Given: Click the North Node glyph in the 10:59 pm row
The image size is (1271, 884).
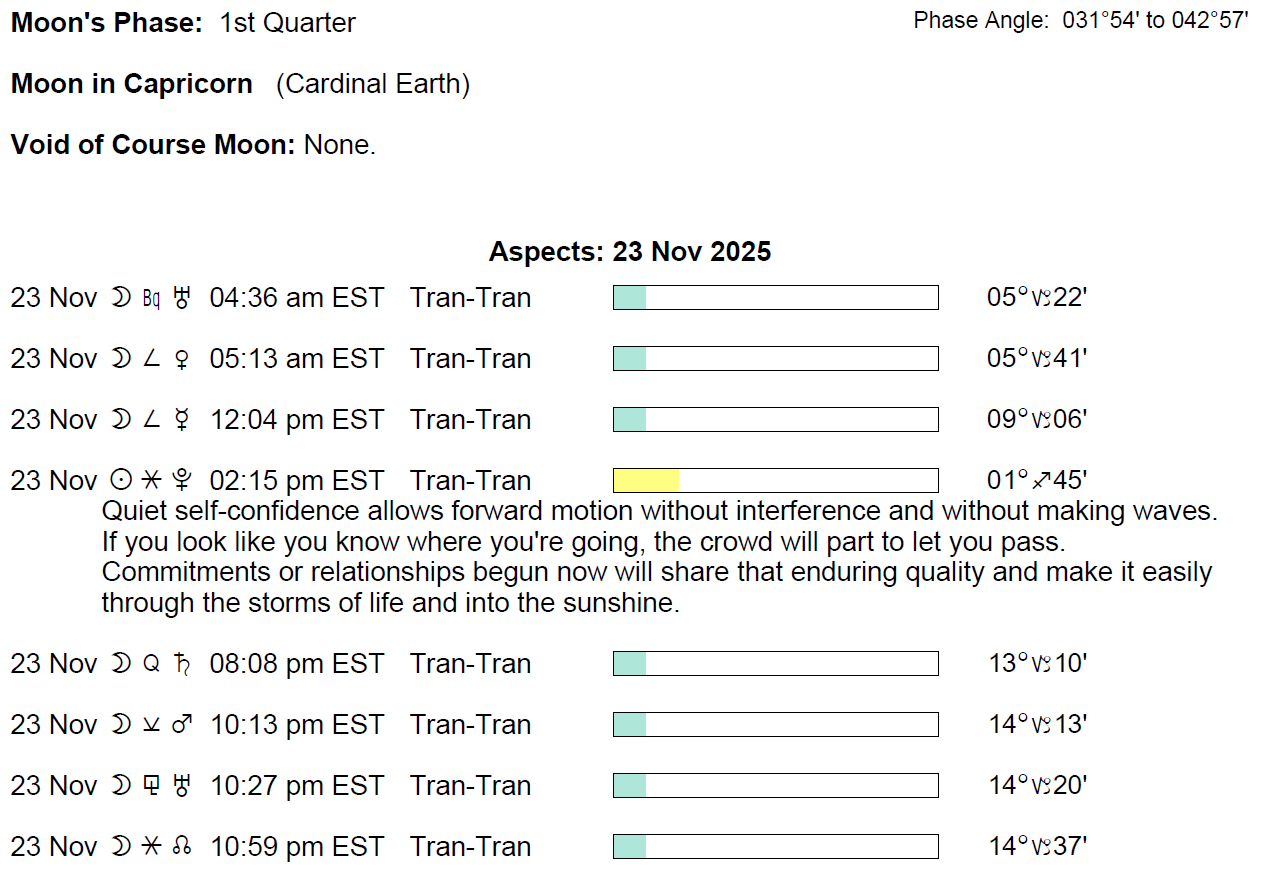Looking at the screenshot, I should click(182, 847).
